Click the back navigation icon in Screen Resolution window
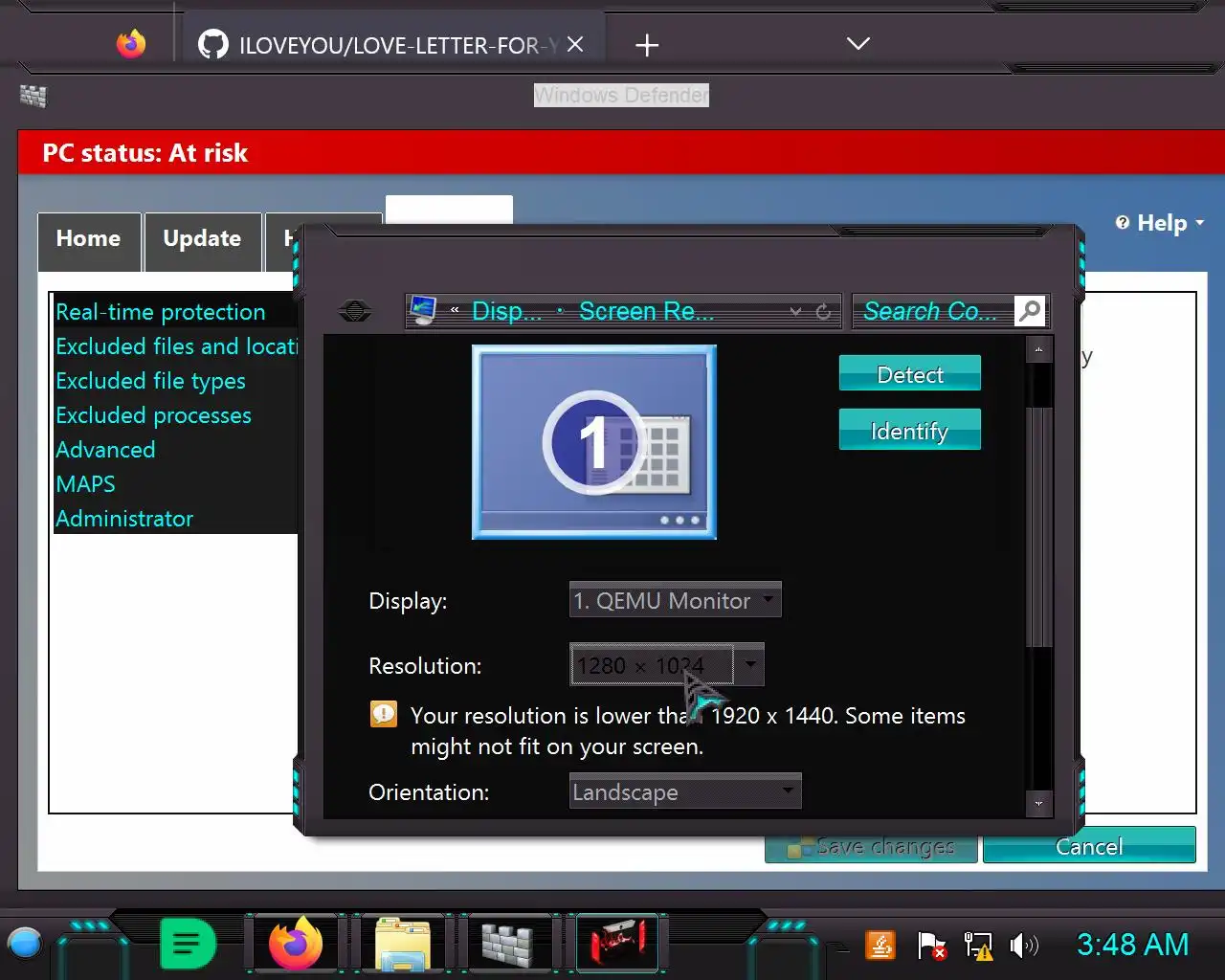 point(355,311)
